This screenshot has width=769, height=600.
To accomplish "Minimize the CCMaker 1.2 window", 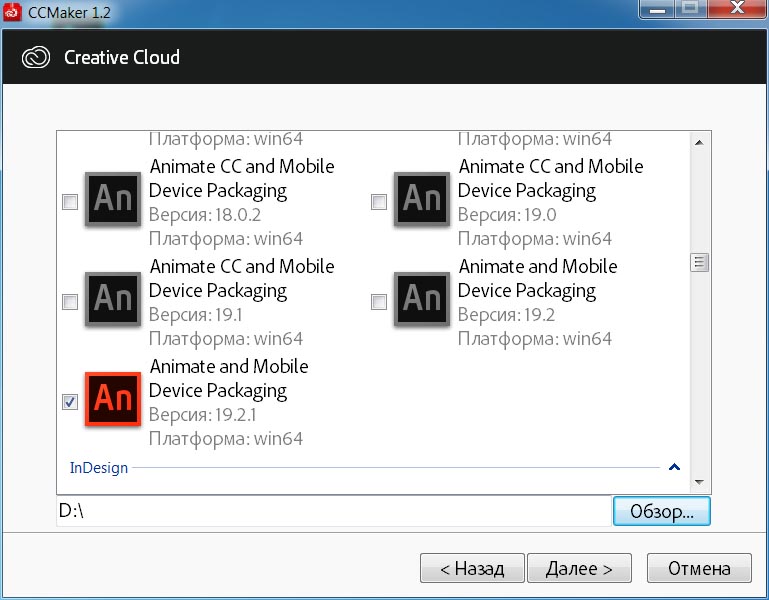I will point(658,9).
